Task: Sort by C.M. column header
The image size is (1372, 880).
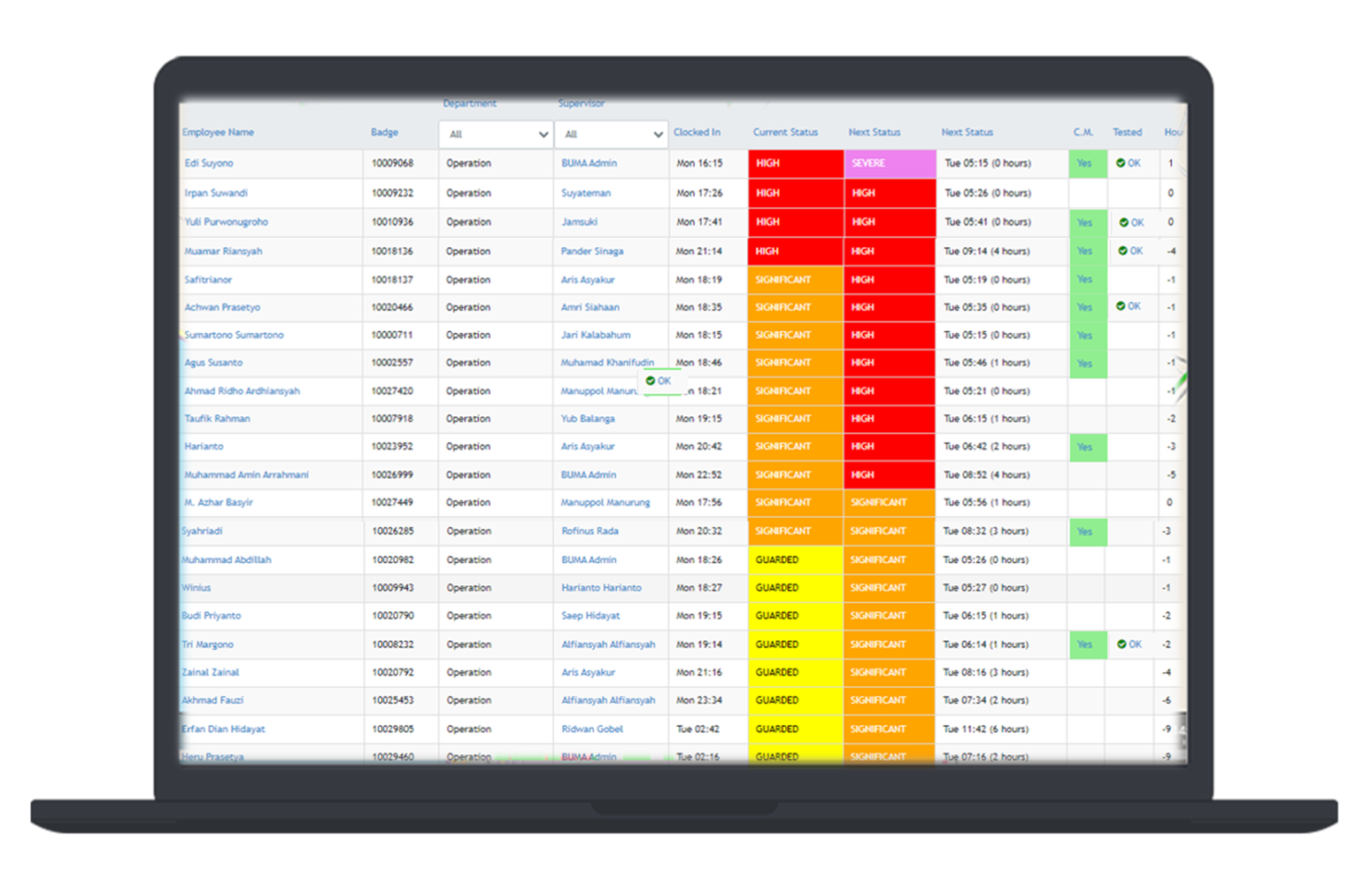Action: (x=1083, y=132)
